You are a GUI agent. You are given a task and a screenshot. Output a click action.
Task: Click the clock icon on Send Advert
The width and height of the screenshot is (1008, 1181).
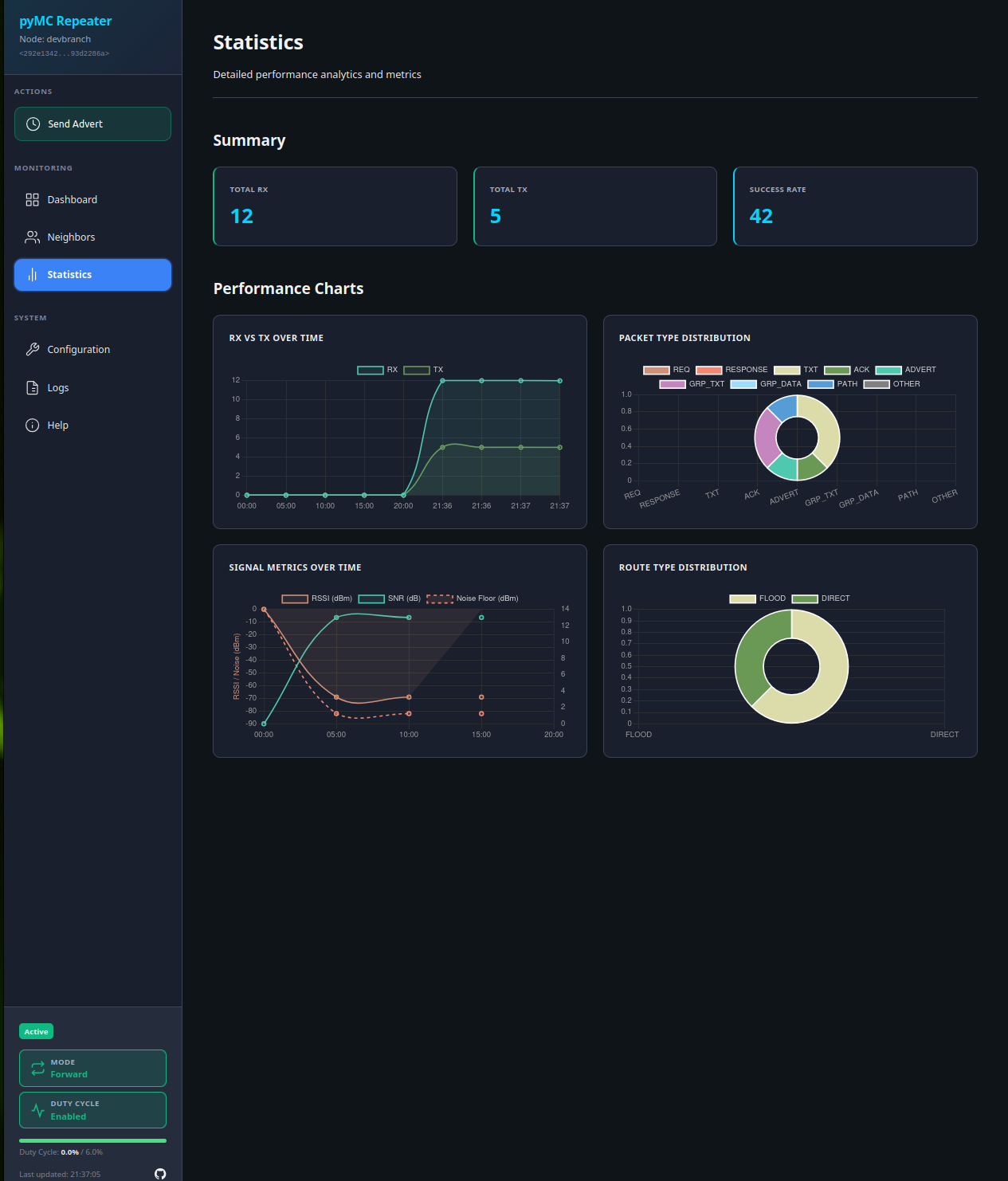[33, 124]
